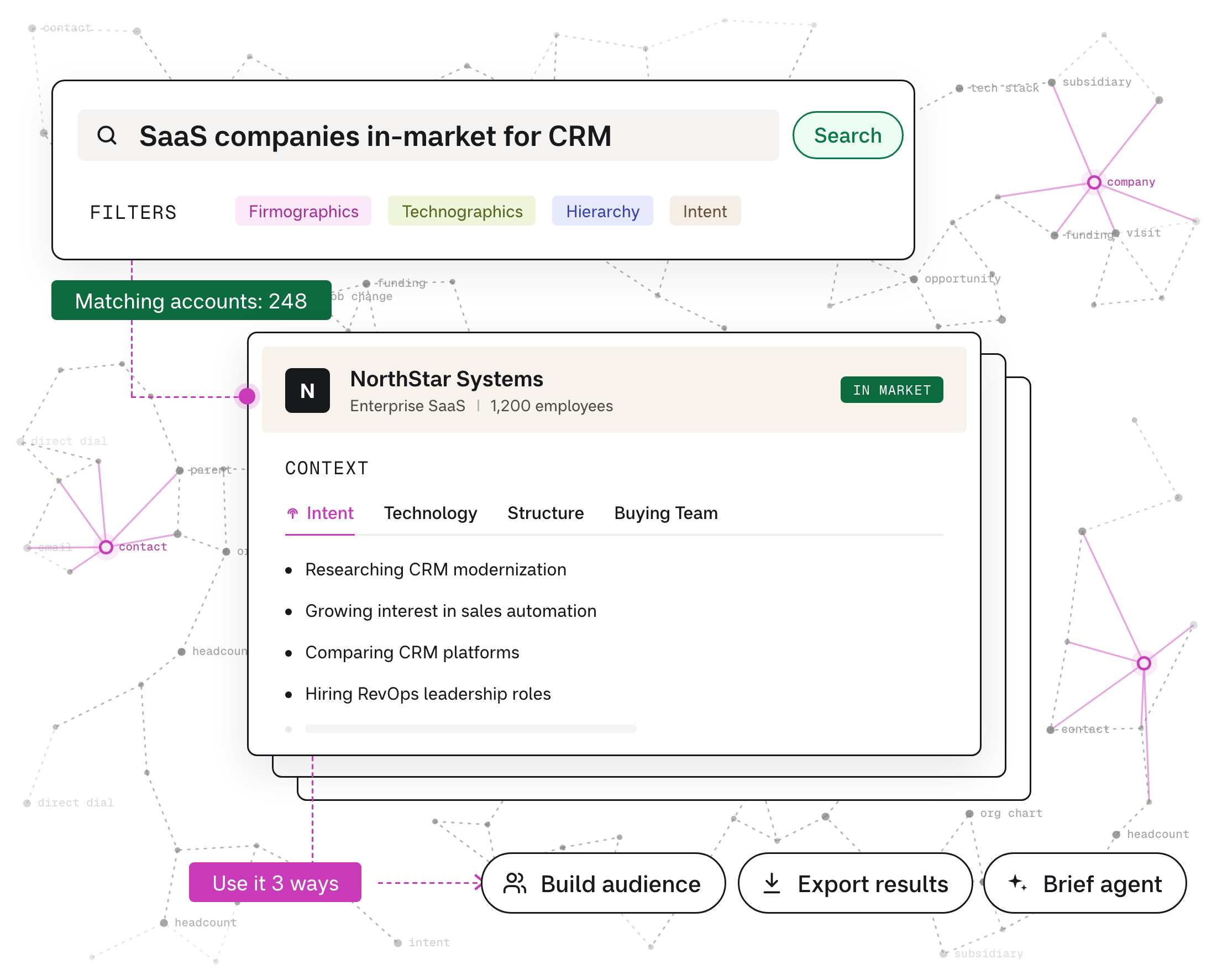
Task: Click the pink contact graph node
Action: [106, 547]
